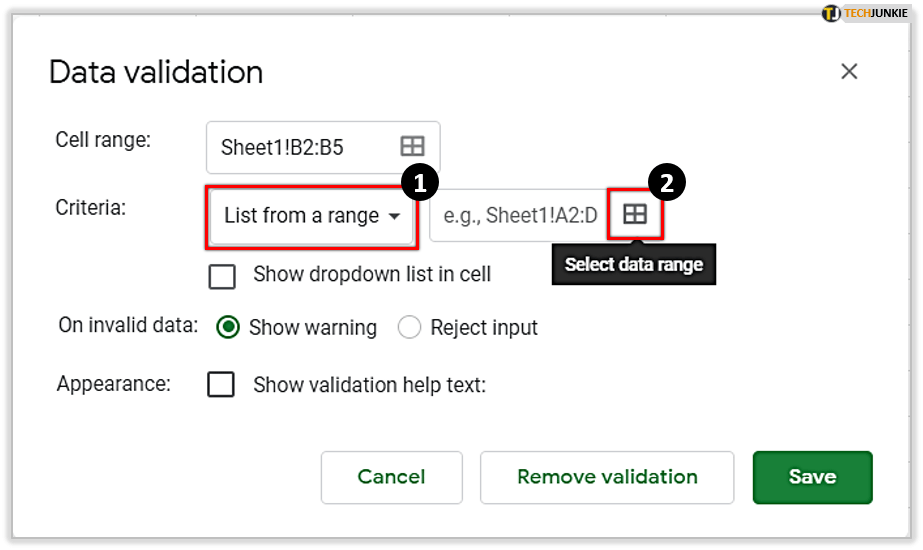Select the Show warning radio option

(229, 327)
